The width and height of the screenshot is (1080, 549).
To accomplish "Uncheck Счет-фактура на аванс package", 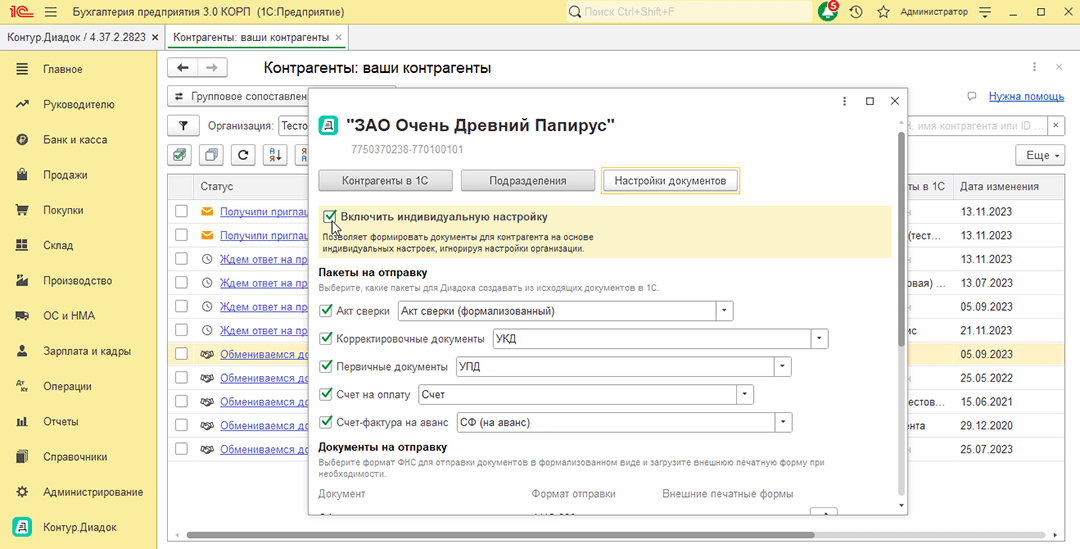I will (326, 422).
